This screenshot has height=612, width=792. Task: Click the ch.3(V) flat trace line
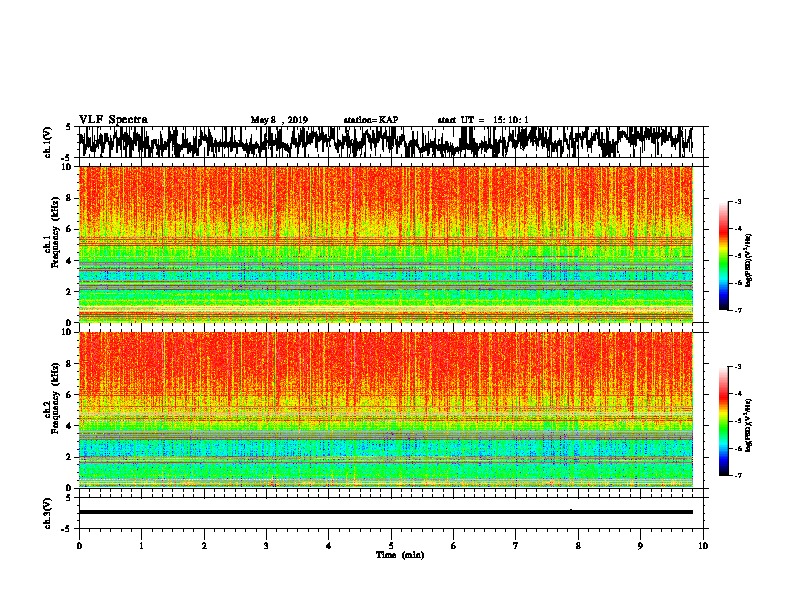click(386, 512)
